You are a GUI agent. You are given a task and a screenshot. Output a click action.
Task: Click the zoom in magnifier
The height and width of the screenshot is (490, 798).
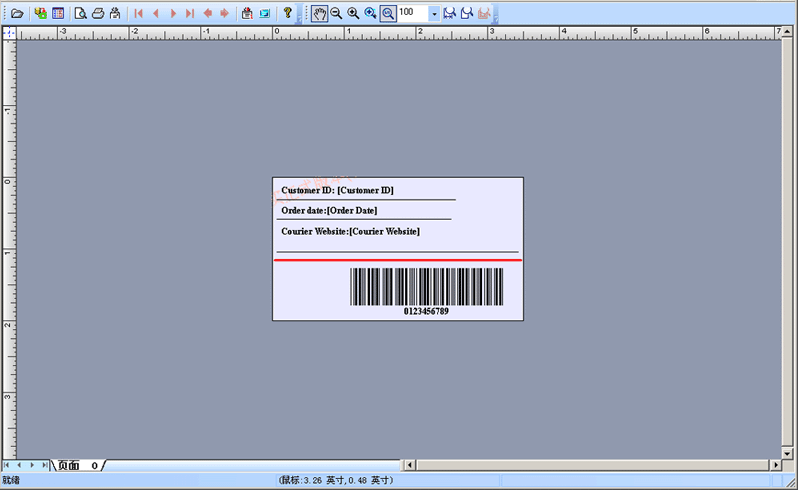click(353, 13)
